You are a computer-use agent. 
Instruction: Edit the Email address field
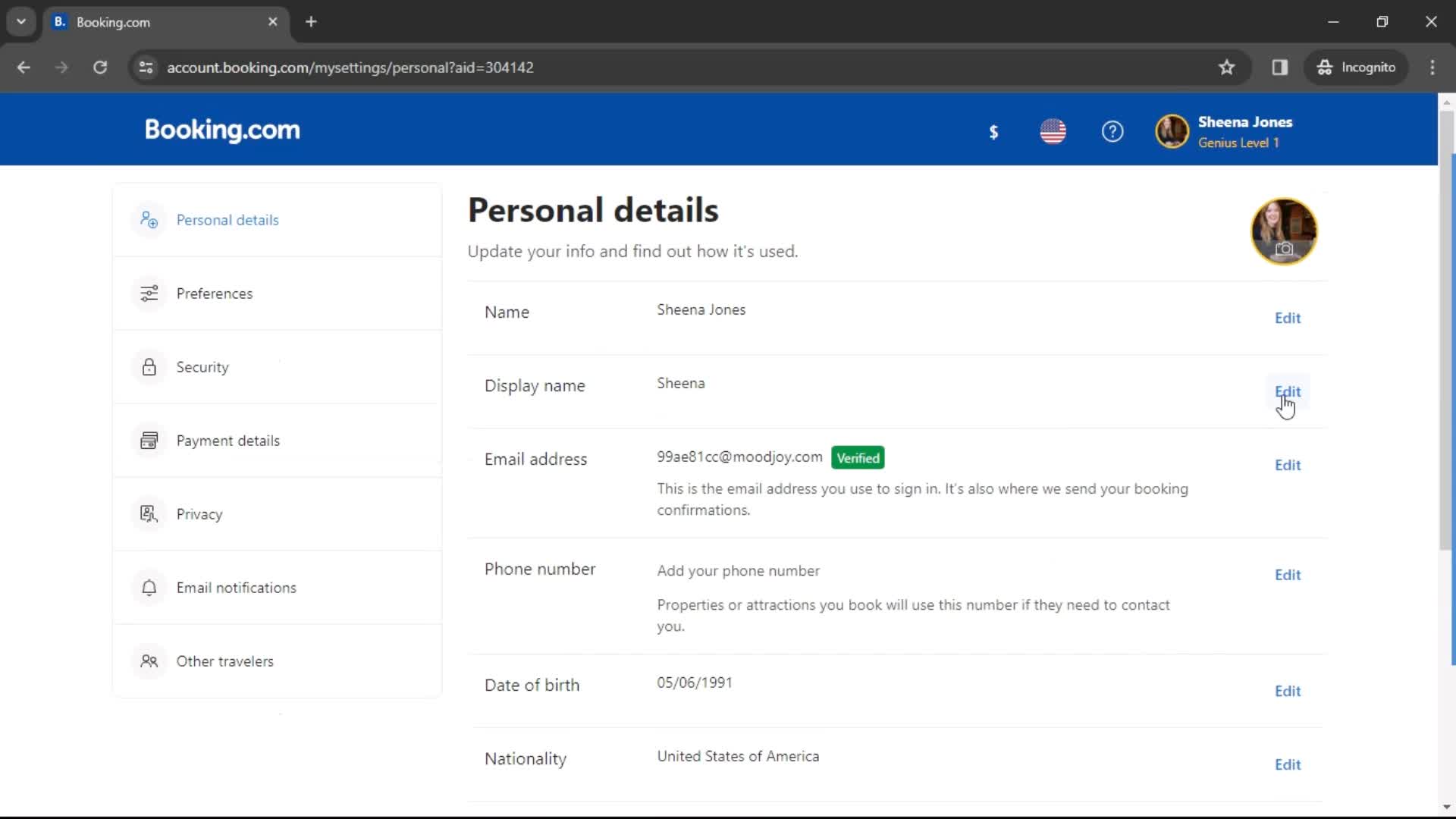click(x=1288, y=465)
